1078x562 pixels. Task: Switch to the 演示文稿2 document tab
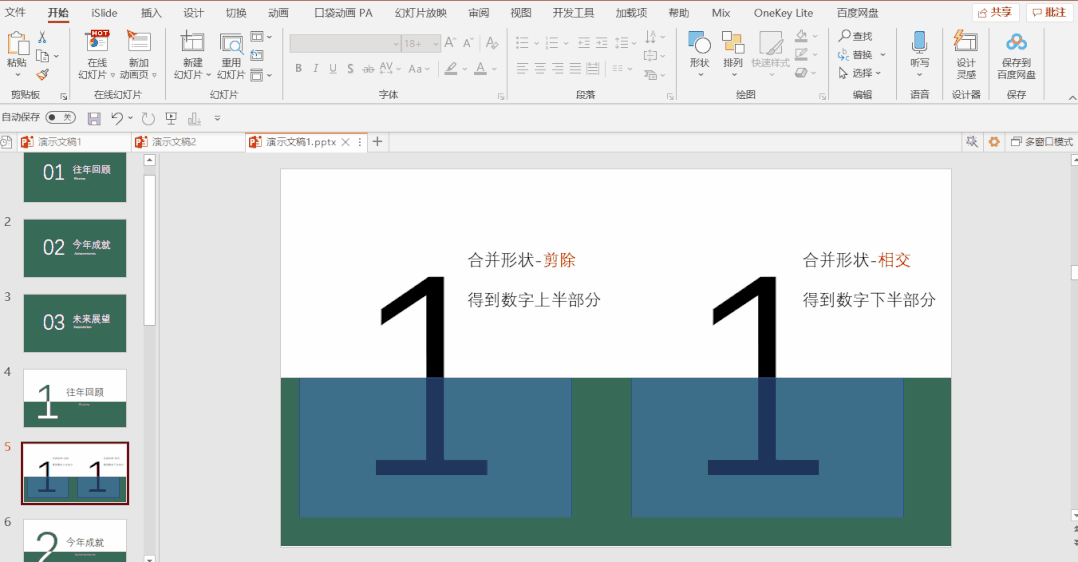point(173,142)
